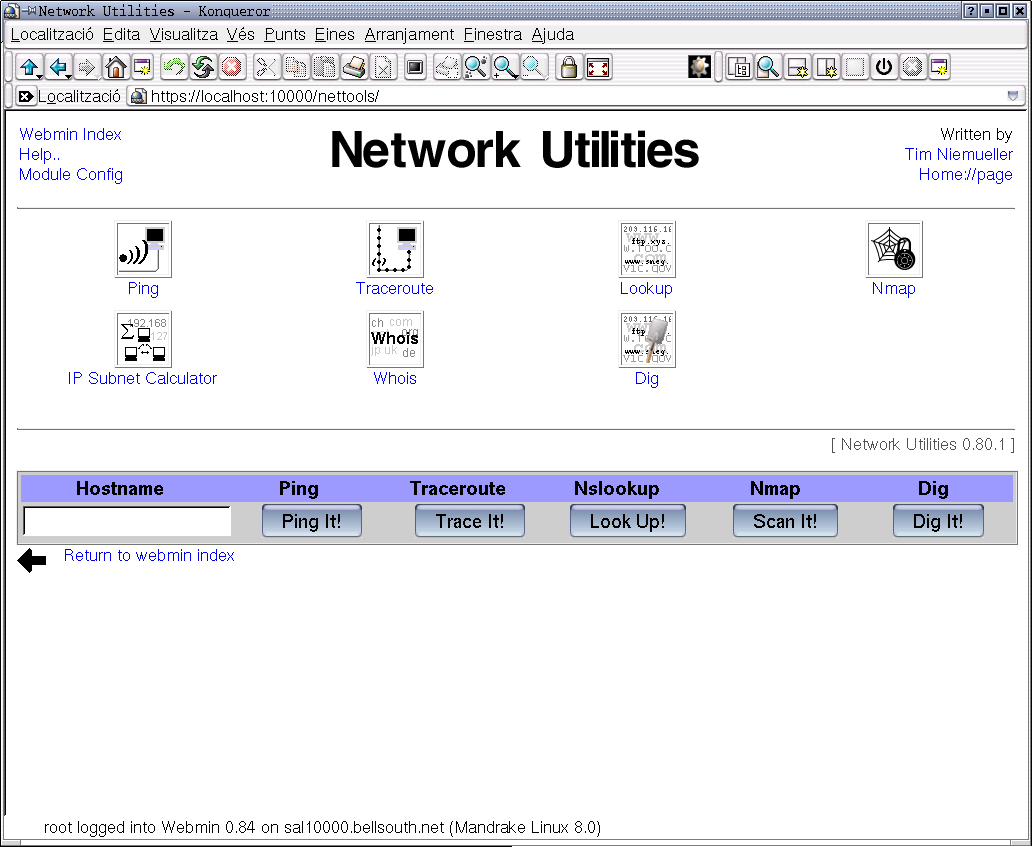Reload the page with the refresh icon

pyautogui.click(x=203, y=67)
